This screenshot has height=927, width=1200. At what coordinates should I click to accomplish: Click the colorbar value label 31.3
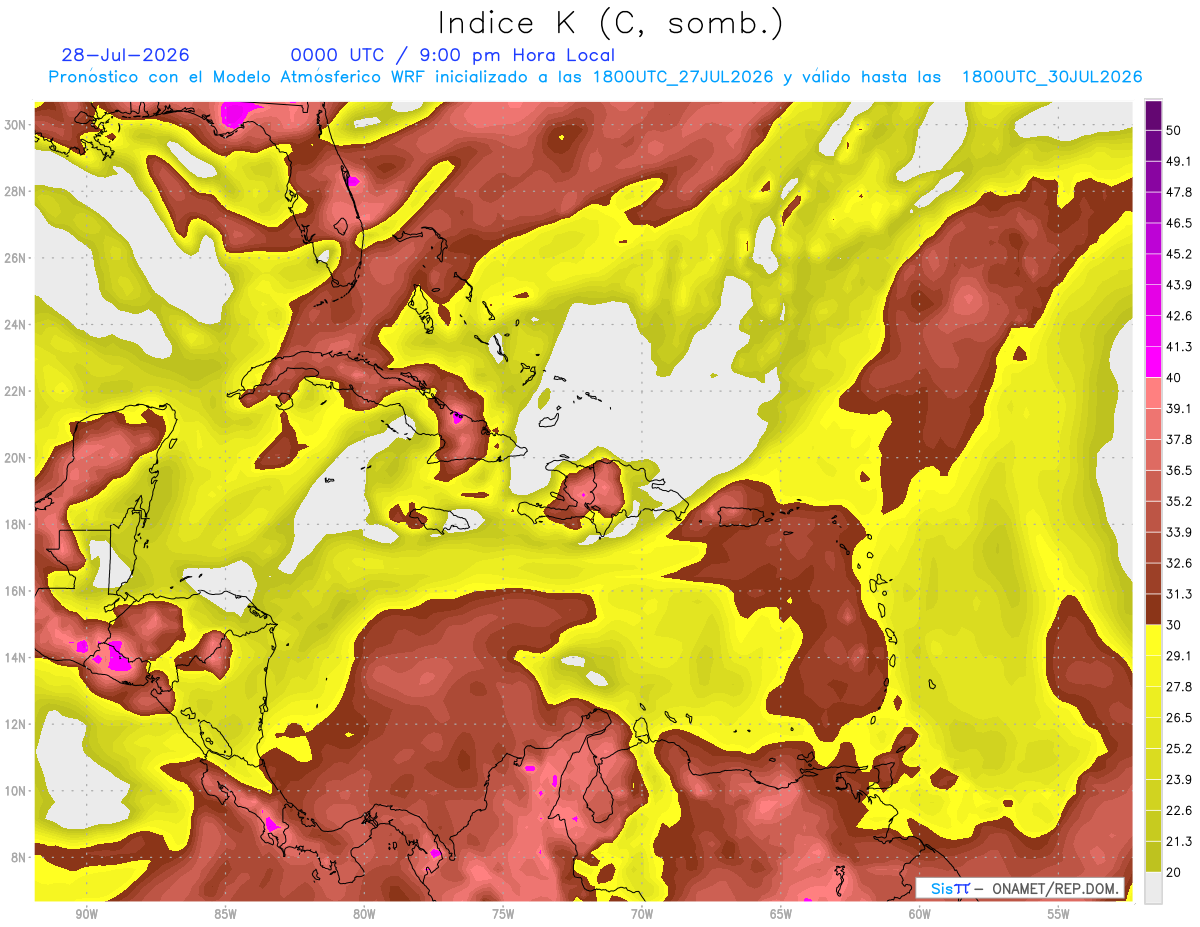[x=1179, y=594]
